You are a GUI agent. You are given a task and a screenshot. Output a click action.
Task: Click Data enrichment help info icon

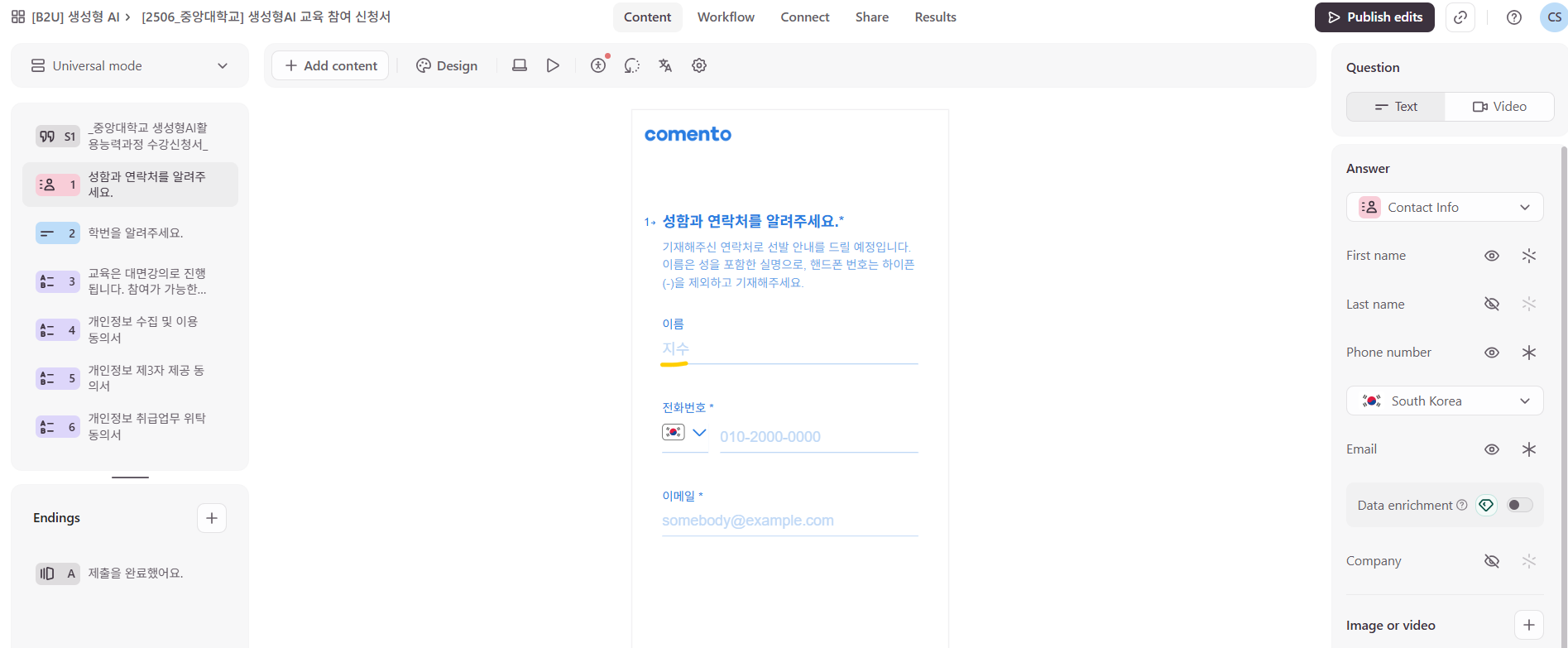(x=1462, y=505)
